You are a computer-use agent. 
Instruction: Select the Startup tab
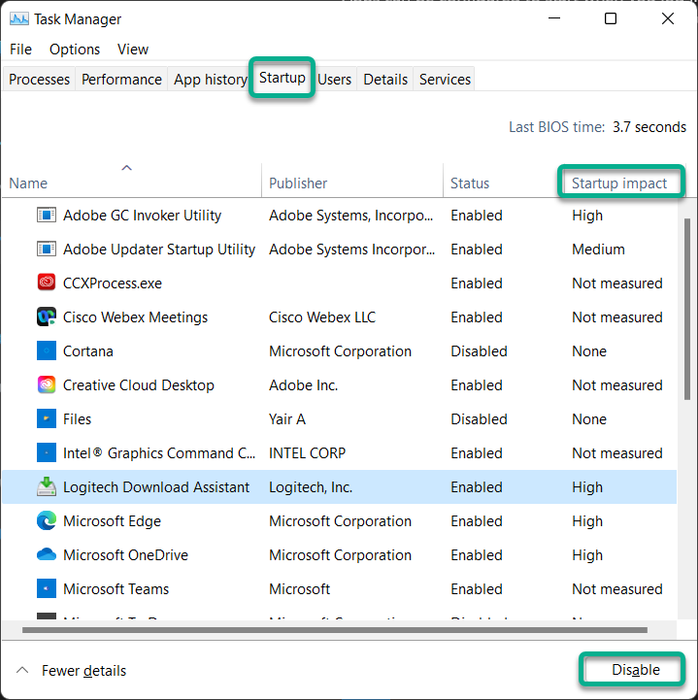pos(282,78)
